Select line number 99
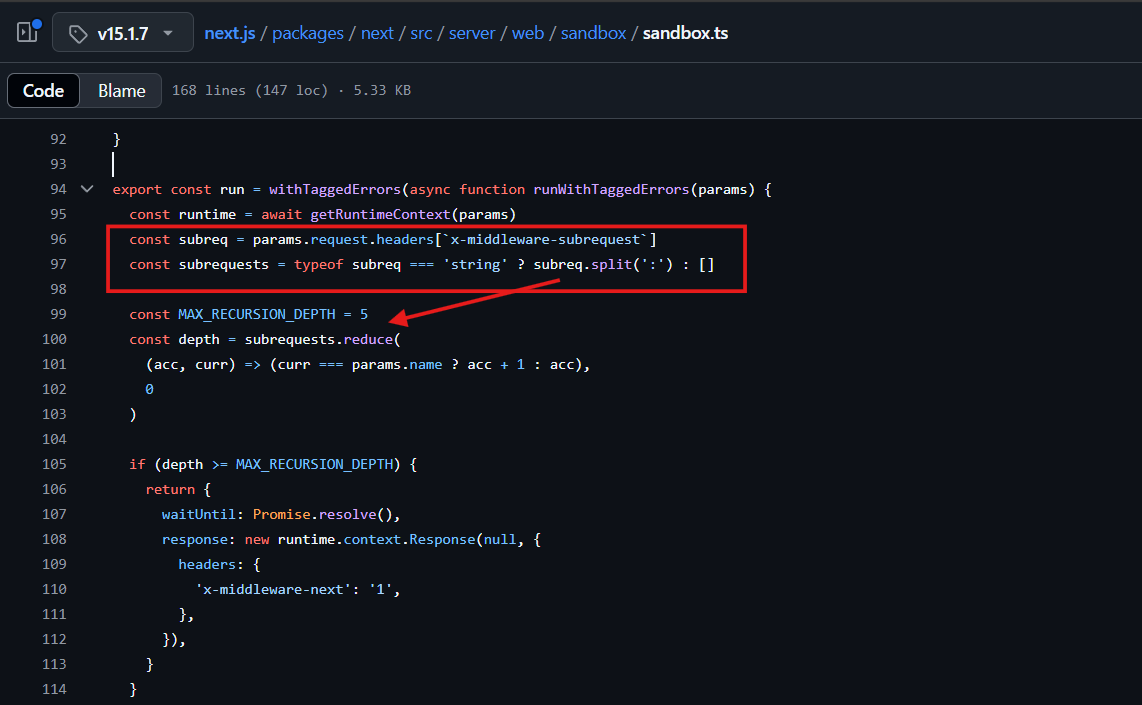This screenshot has width=1142, height=705. coord(58,314)
